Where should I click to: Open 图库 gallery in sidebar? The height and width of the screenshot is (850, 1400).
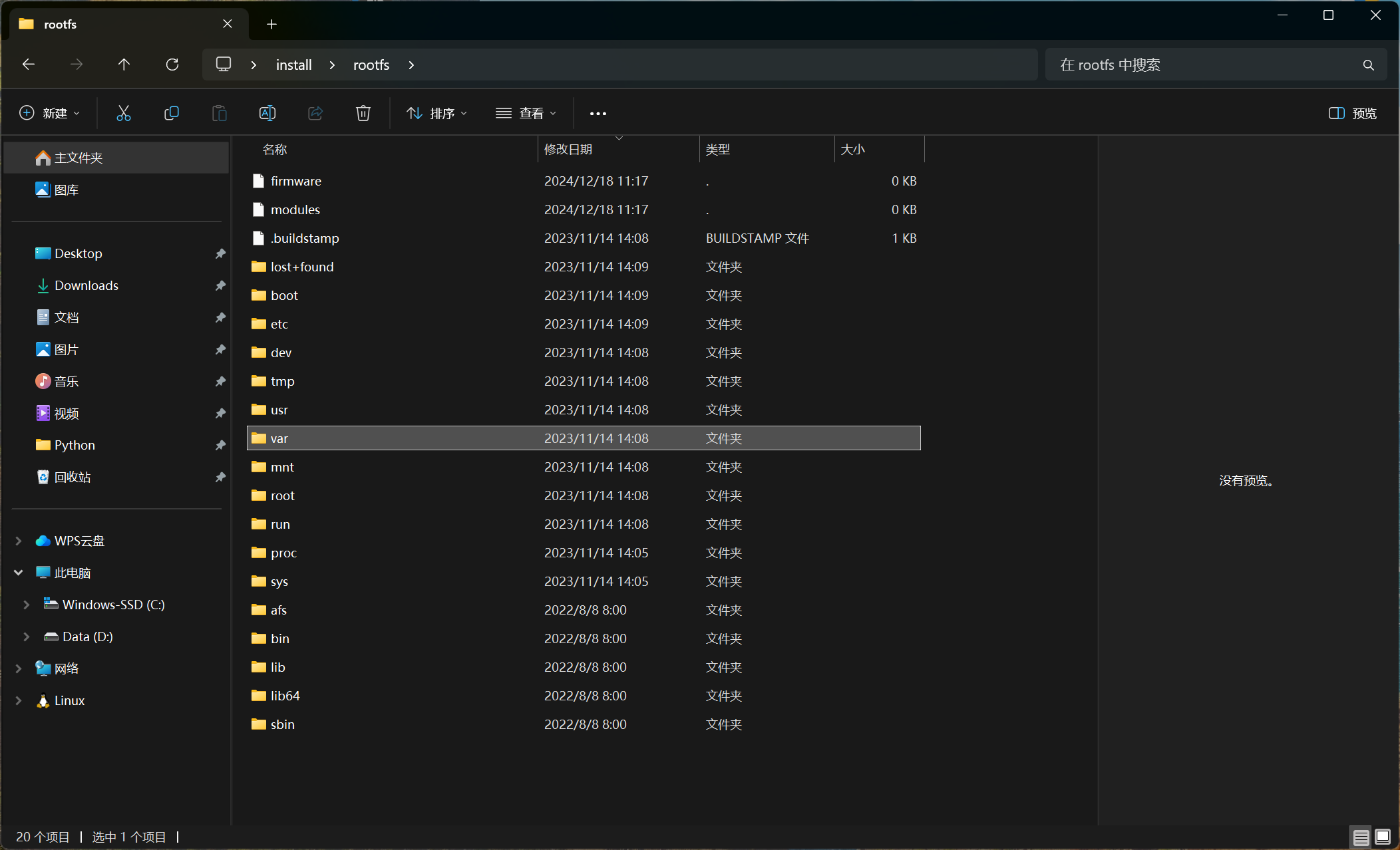pyautogui.click(x=116, y=190)
